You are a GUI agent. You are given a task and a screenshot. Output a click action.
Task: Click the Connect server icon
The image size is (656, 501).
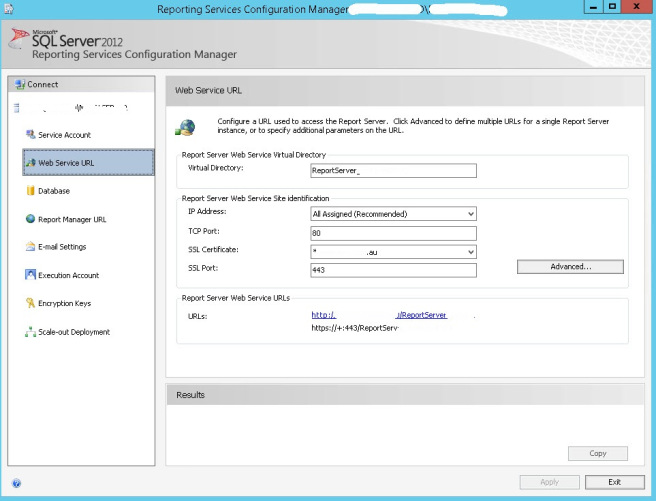click(x=20, y=84)
